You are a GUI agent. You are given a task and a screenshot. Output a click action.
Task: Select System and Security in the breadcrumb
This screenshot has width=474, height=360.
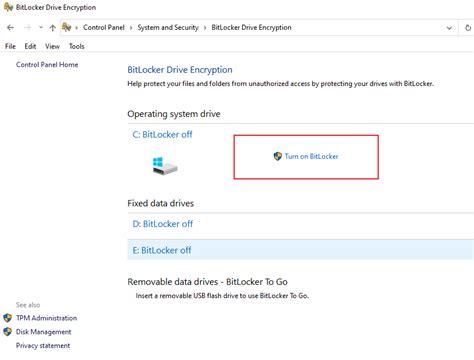tap(168, 28)
